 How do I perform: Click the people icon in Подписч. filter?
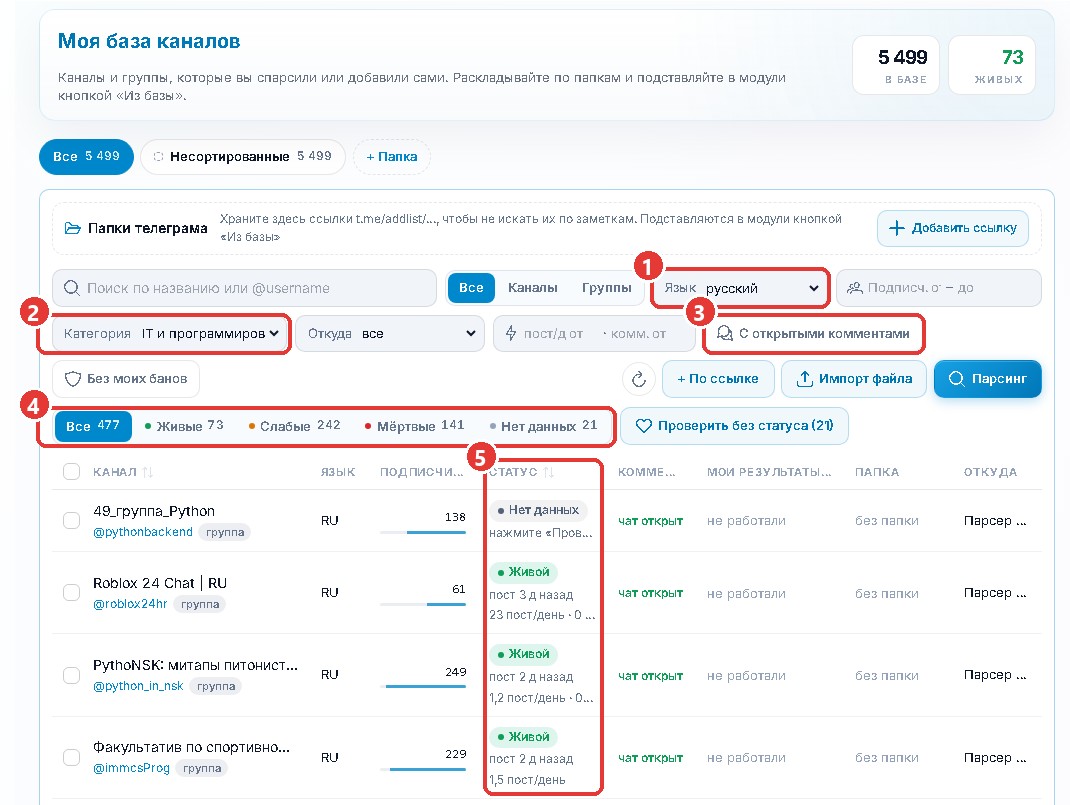tap(854, 288)
